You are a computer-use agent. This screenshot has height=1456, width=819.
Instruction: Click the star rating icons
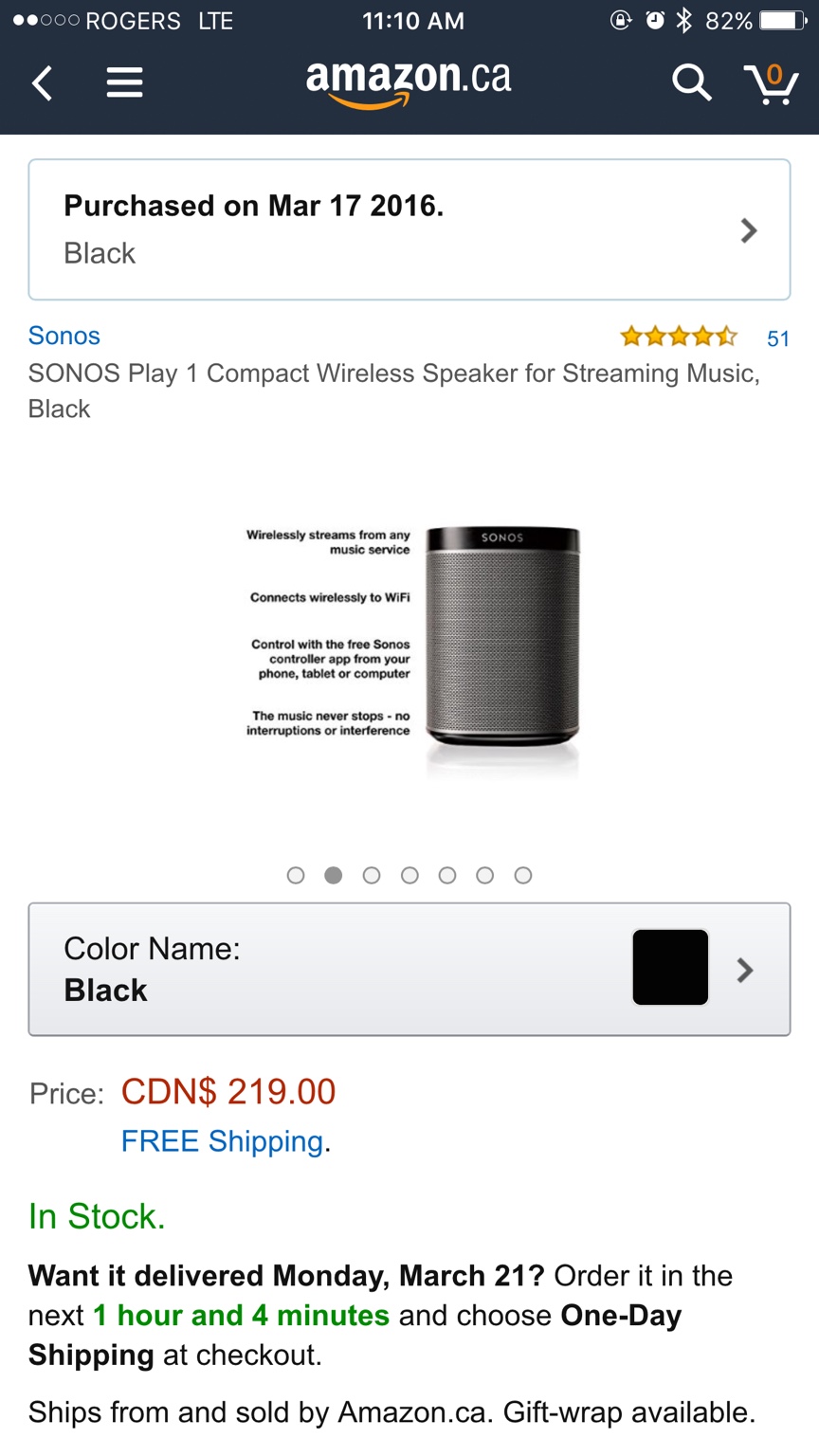678,337
